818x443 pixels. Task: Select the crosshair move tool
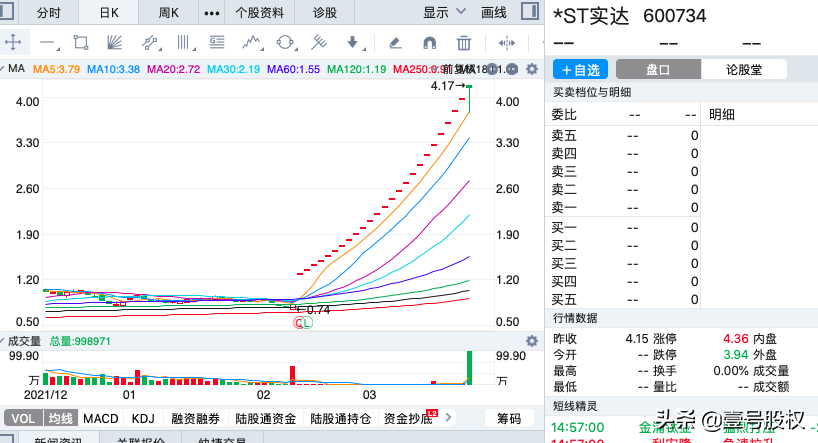pyautogui.click(x=13, y=42)
